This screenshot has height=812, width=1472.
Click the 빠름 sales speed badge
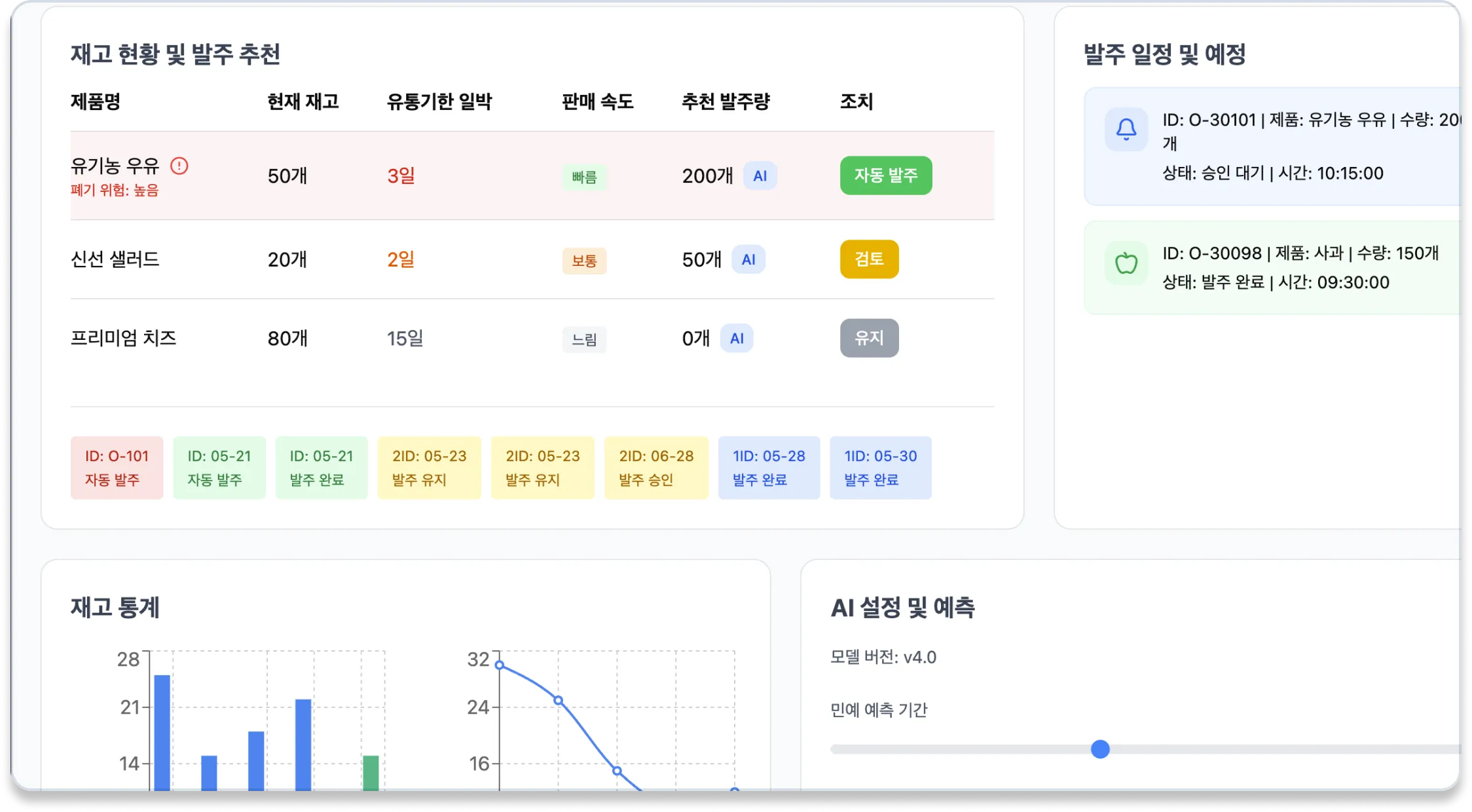coord(584,177)
